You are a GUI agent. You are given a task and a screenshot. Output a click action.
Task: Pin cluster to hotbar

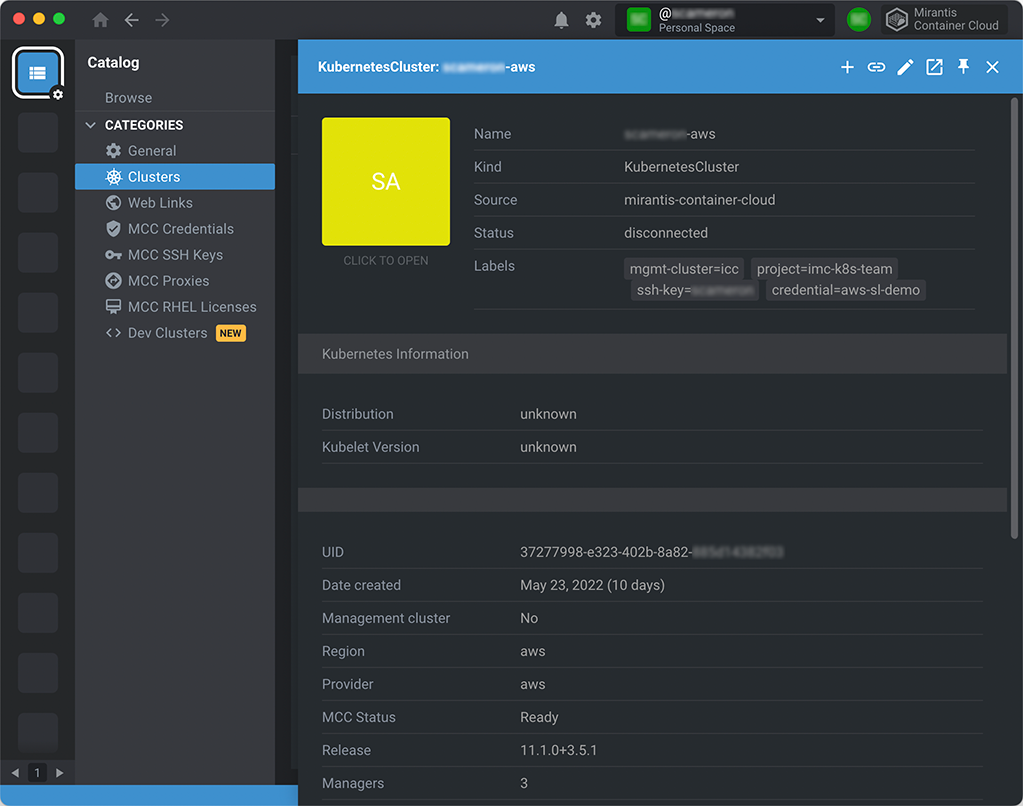click(963, 67)
